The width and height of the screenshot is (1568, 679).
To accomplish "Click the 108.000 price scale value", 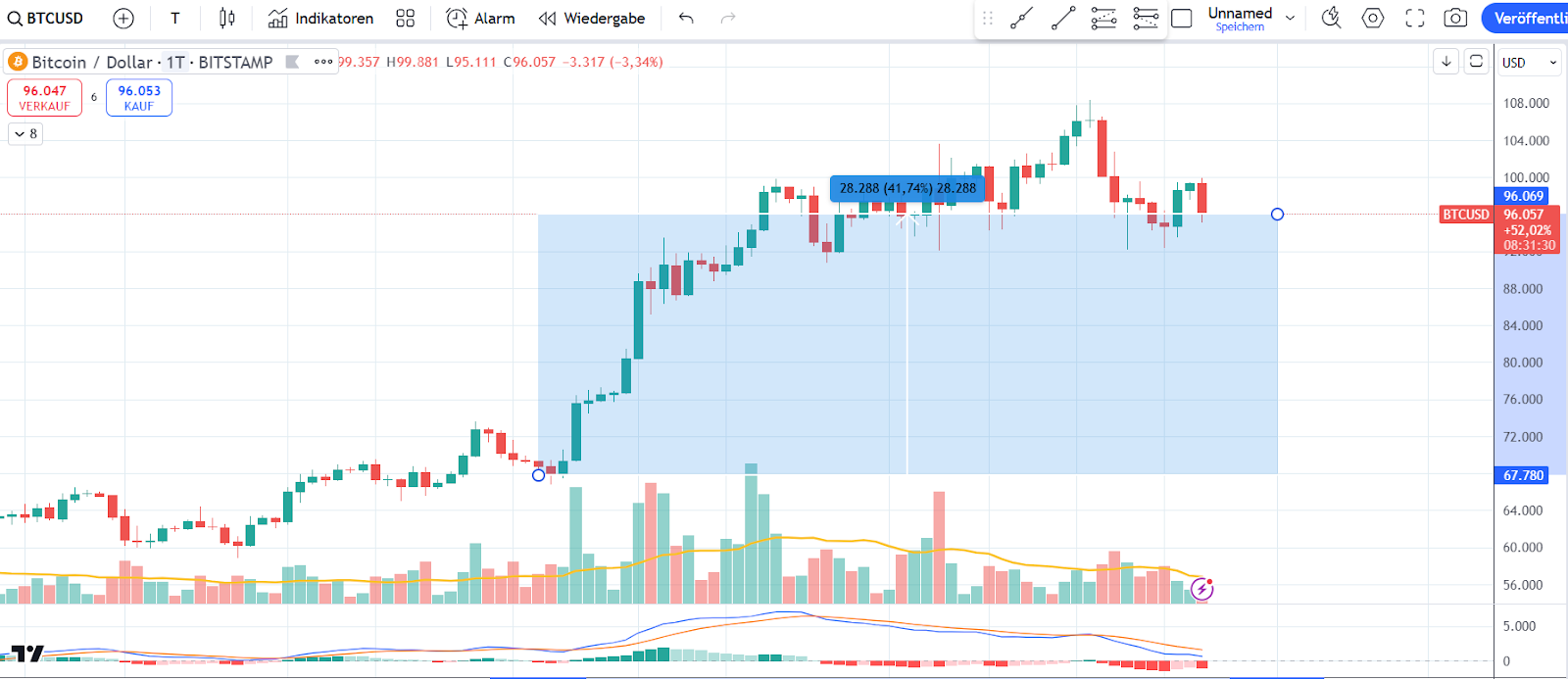I will tap(1526, 103).
